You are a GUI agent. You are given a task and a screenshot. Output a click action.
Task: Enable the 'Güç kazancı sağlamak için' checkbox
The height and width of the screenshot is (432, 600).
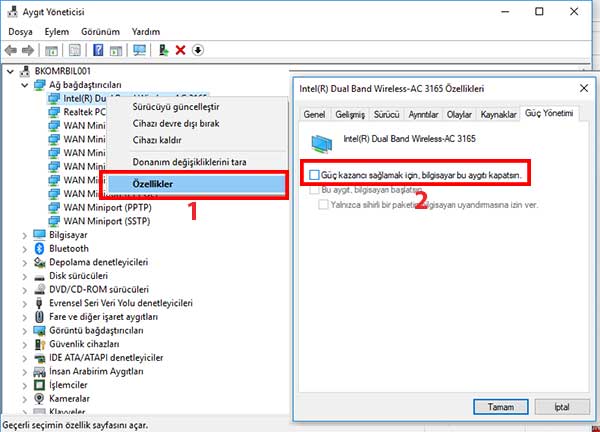tap(314, 175)
